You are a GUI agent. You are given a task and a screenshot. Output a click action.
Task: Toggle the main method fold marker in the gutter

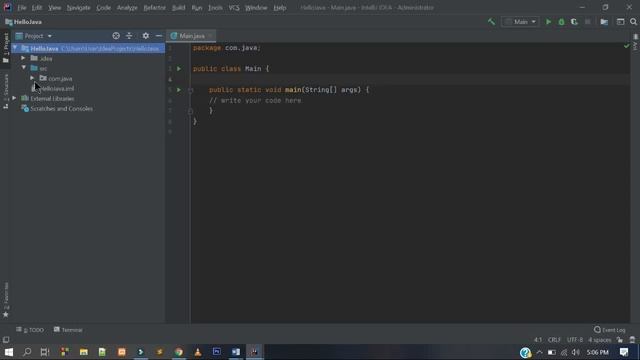(x=190, y=90)
